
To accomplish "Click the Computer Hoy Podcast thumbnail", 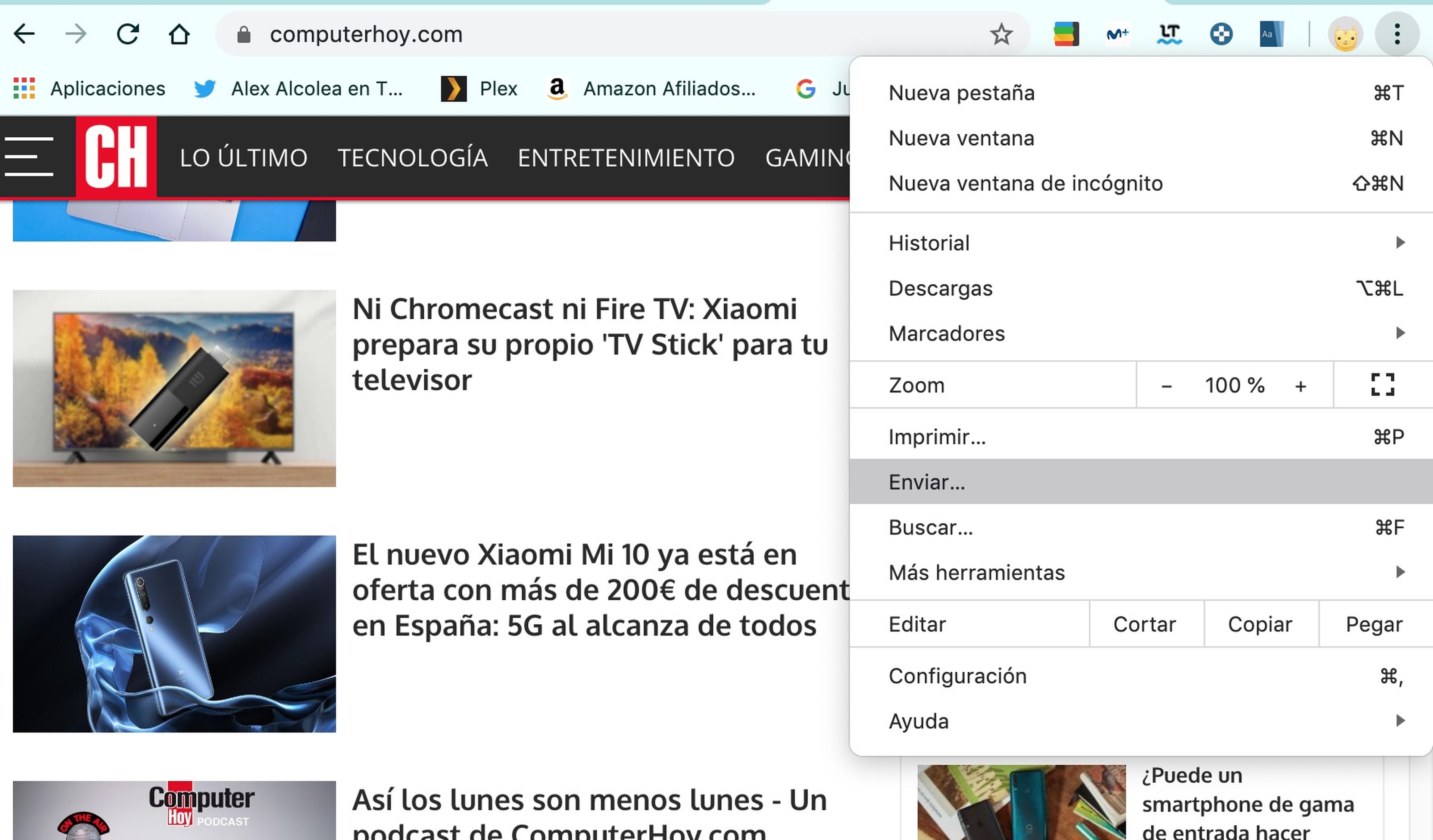I will click(x=174, y=811).
